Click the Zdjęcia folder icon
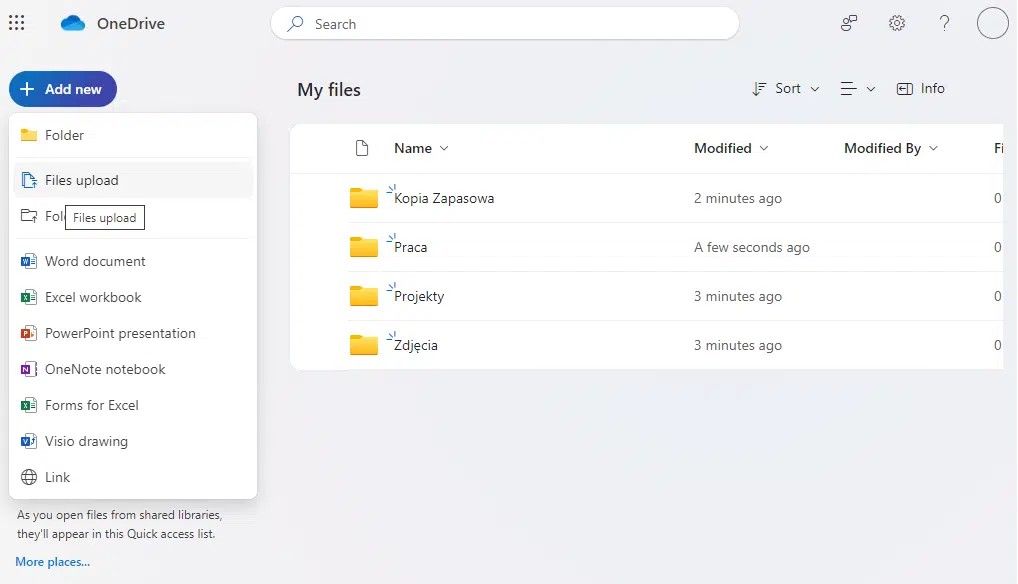The image size is (1018, 584). [x=364, y=345]
